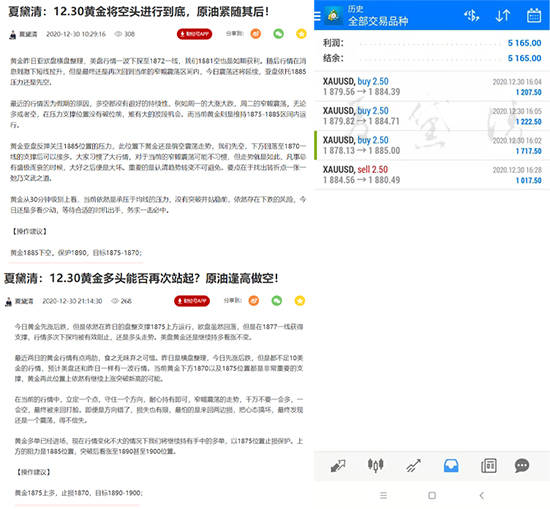Click the view count 268 in second article
The image size is (550, 509).
coord(126,301)
